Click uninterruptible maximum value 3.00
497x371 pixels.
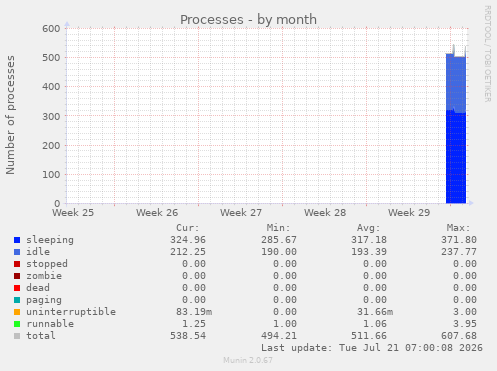point(465,312)
